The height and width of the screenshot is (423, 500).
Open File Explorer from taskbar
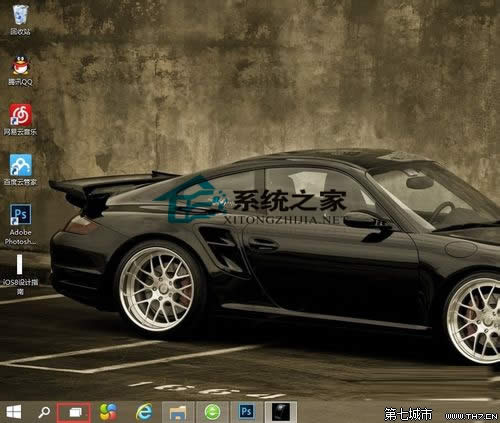[178, 412]
